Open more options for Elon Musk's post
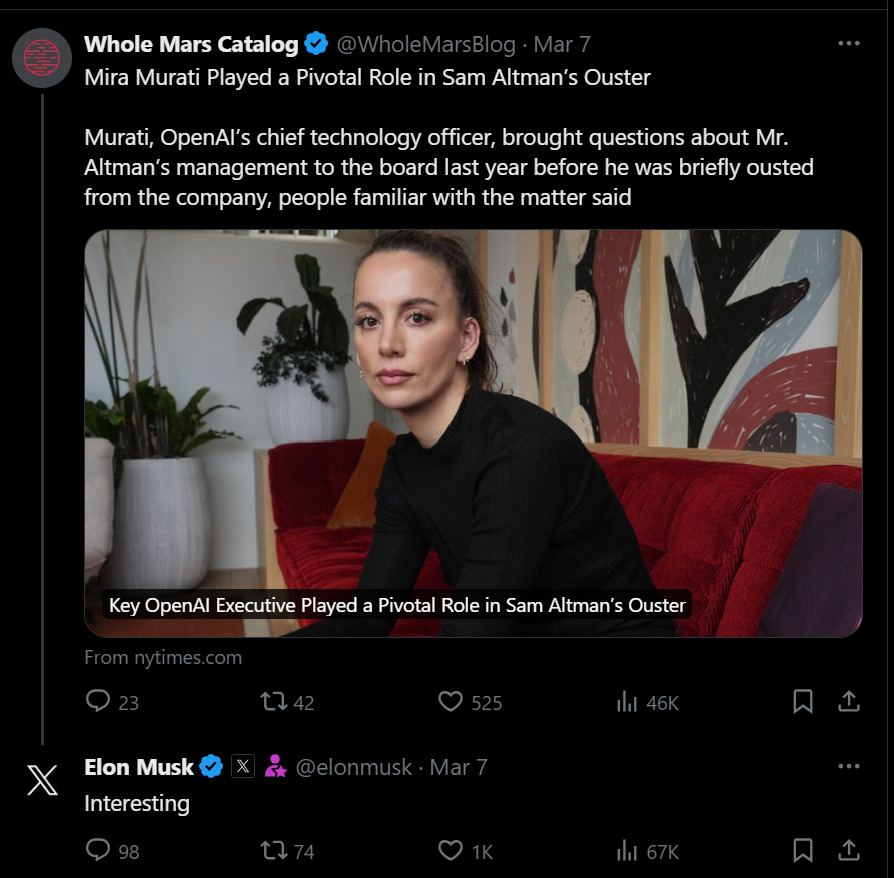Image resolution: width=894 pixels, height=878 pixels. click(849, 767)
